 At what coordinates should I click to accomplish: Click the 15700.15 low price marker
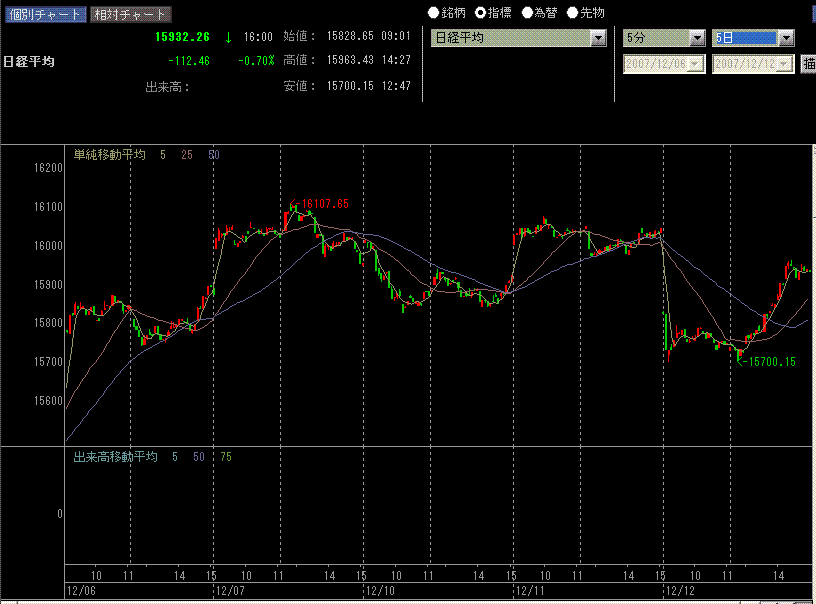click(x=769, y=362)
